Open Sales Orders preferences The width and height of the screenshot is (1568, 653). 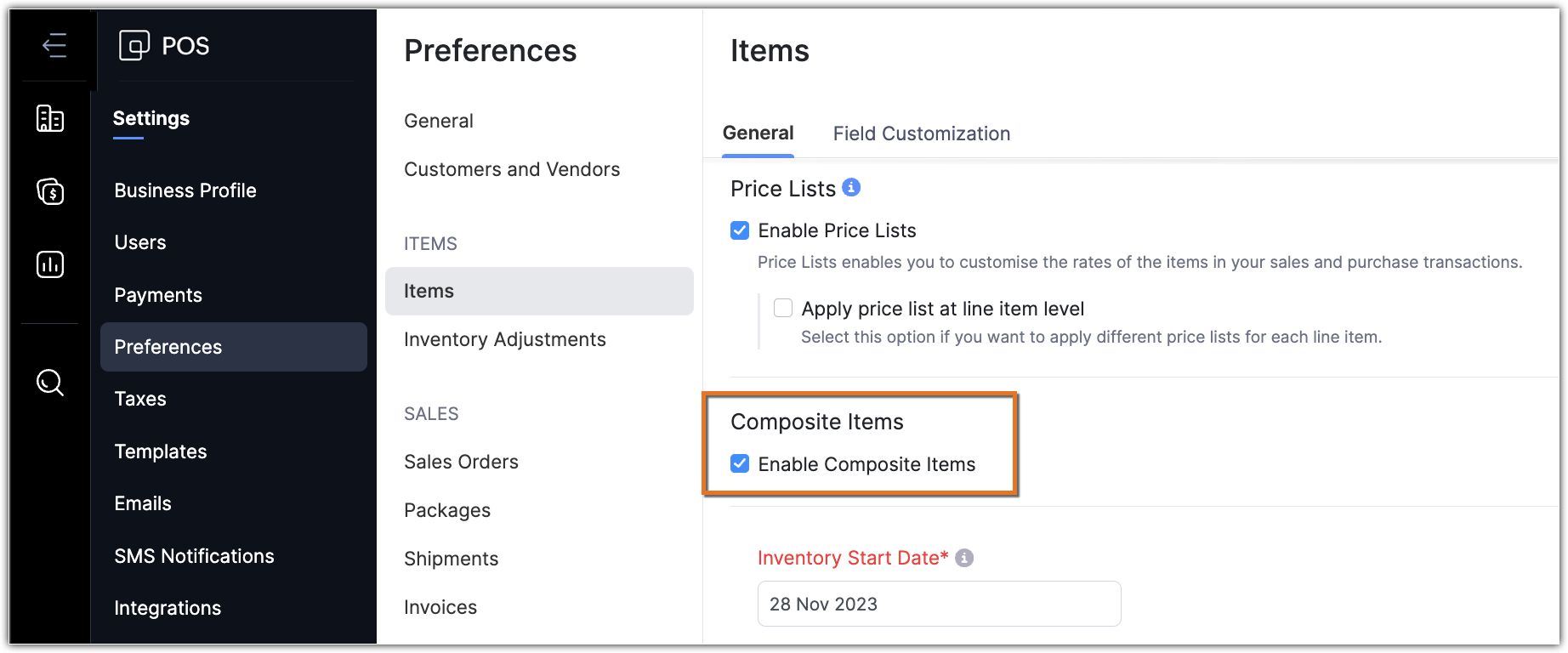(x=461, y=462)
